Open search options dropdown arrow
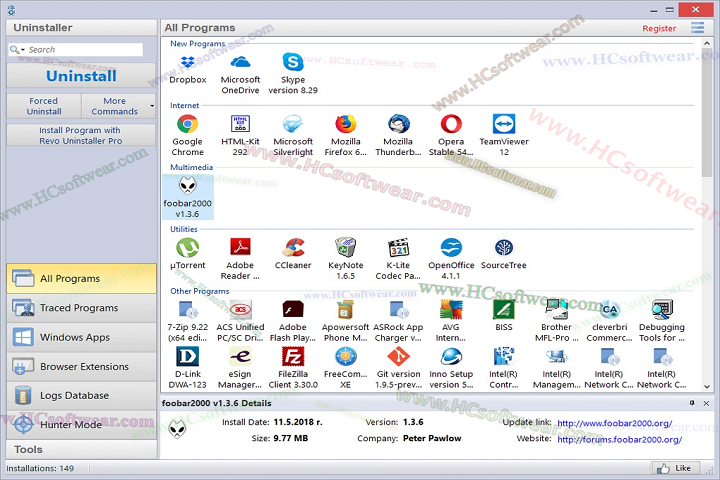Image resolution: width=720 pixels, height=480 pixels. tap(22, 50)
